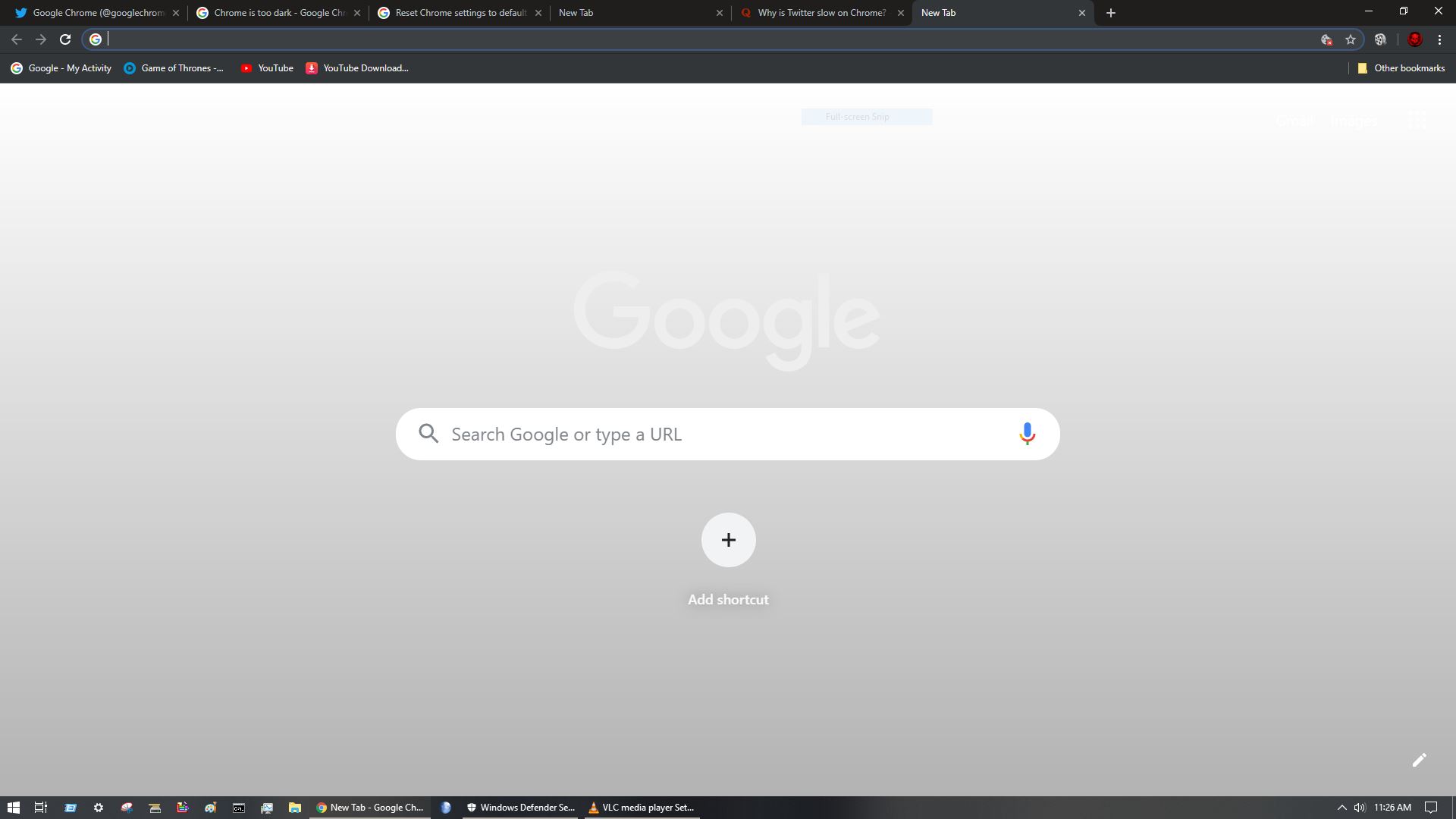Viewport: 1456px width, 819px height.
Task: Close the 'Why is Twitter slow' tab
Action: (901, 13)
